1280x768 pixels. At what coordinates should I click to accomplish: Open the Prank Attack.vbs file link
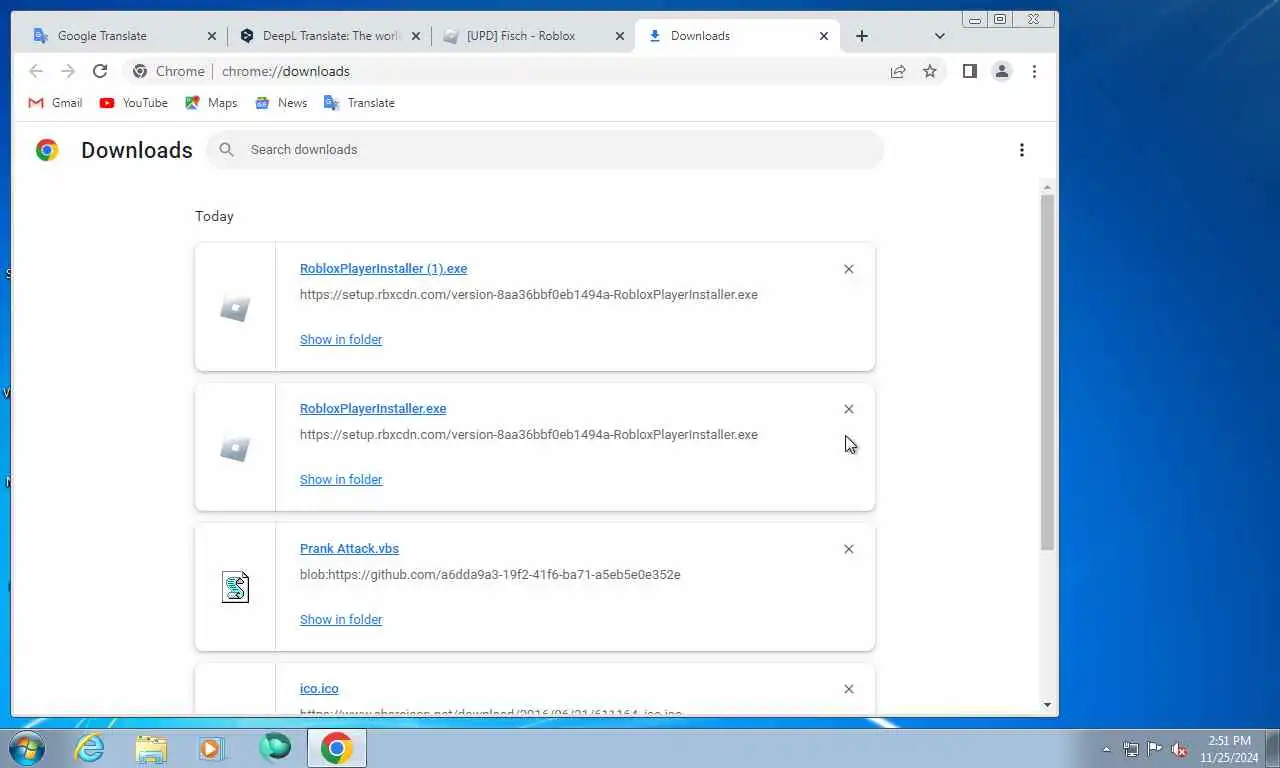(349, 549)
